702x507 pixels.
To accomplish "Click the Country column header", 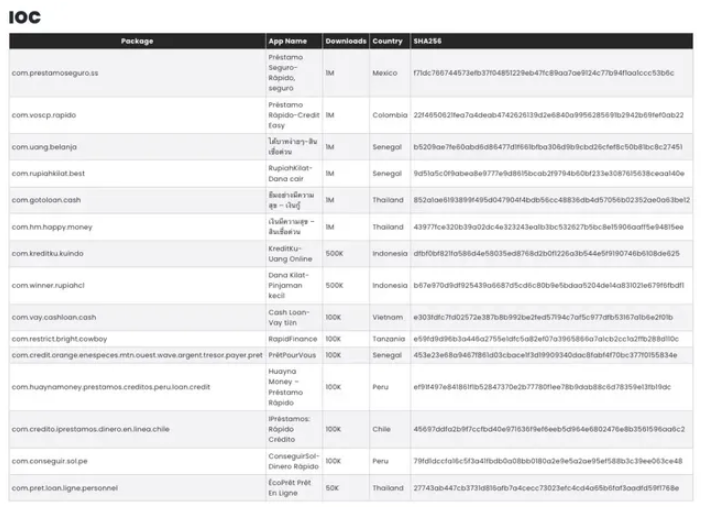I will pos(388,41).
